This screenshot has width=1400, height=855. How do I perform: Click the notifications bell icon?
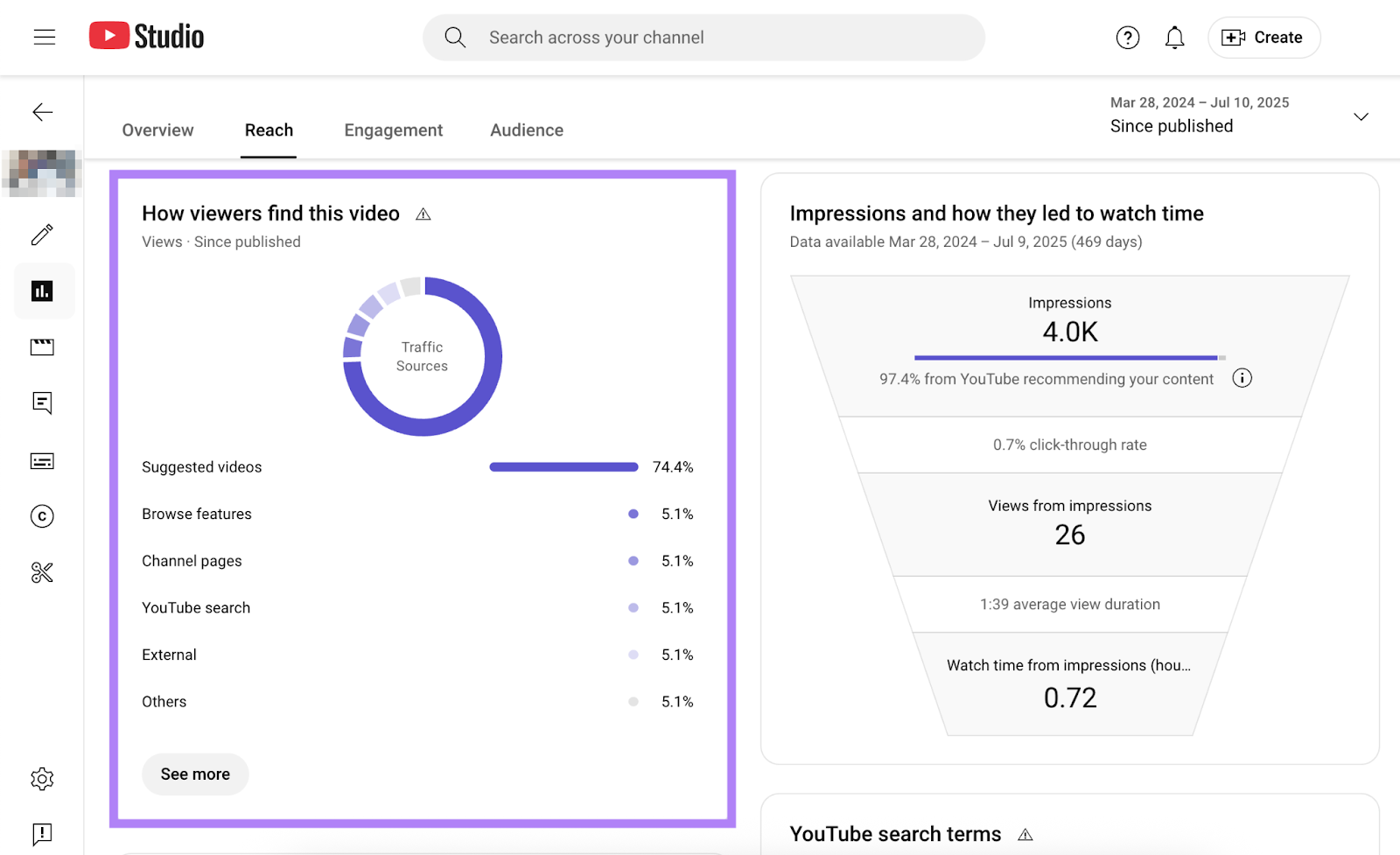pos(1174,37)
